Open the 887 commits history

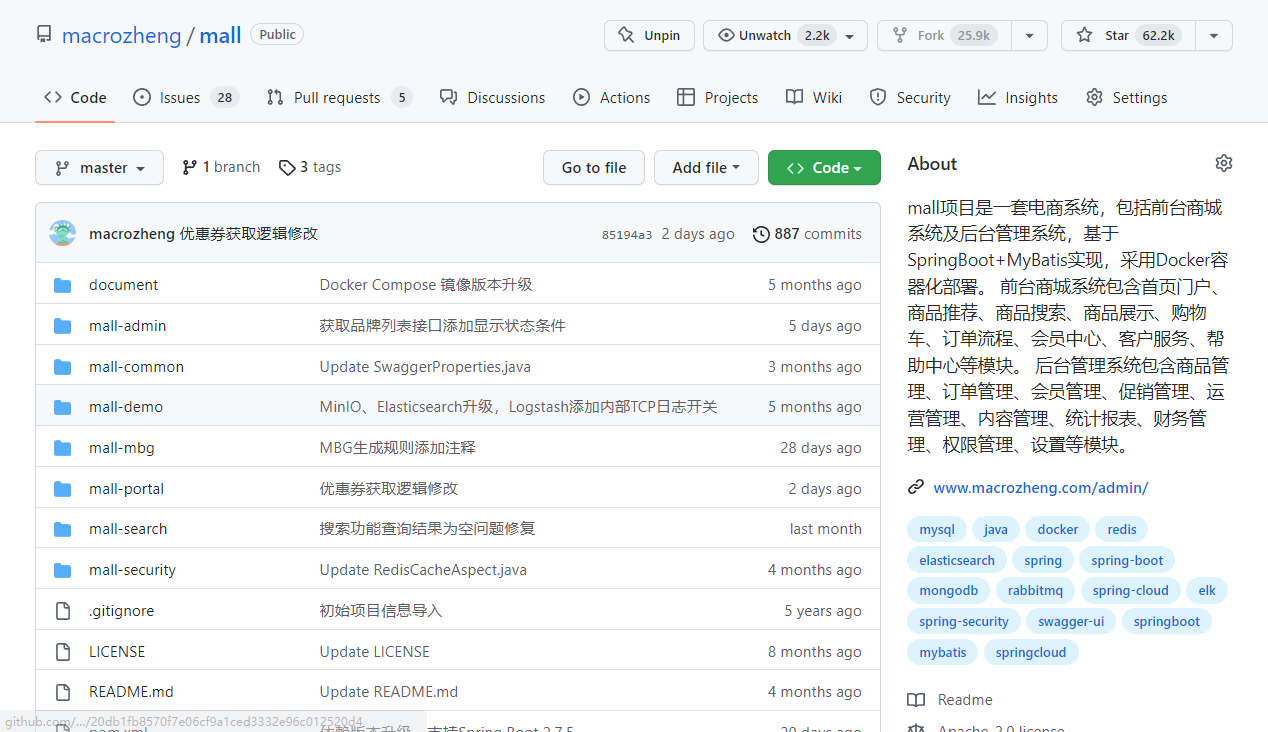click(807, 234)
